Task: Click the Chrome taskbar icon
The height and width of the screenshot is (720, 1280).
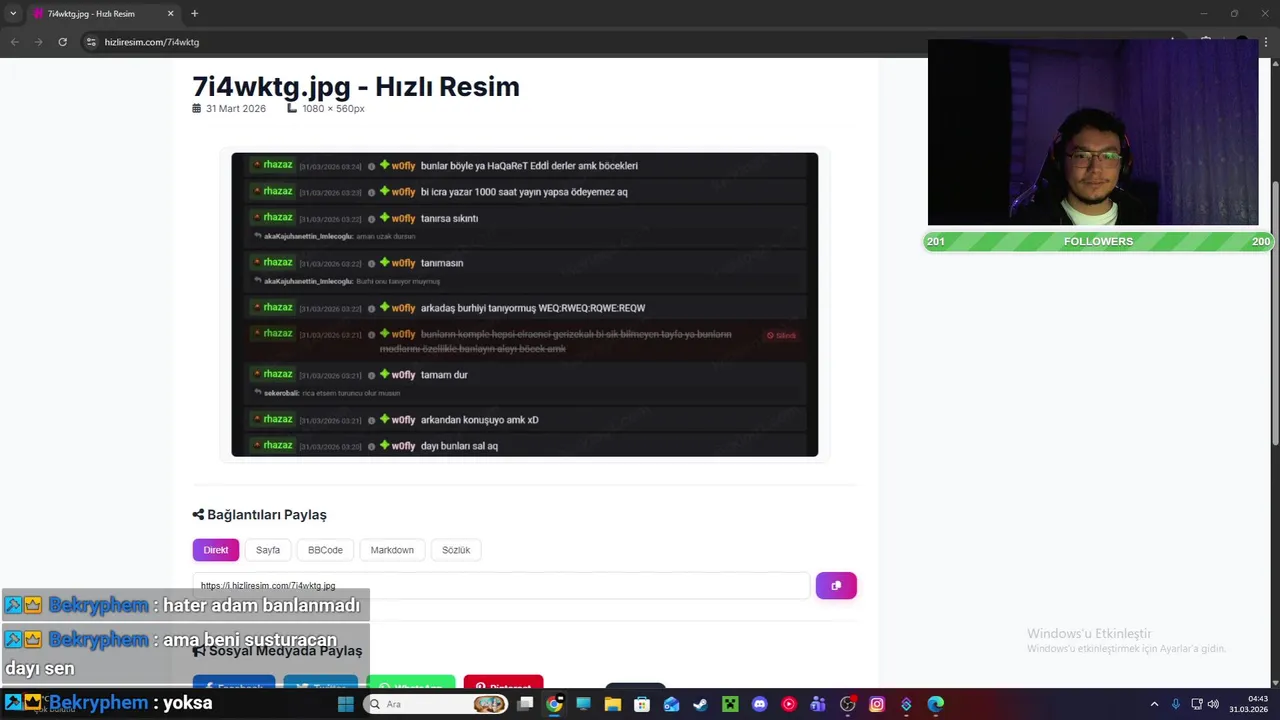Action: (554, 704)
